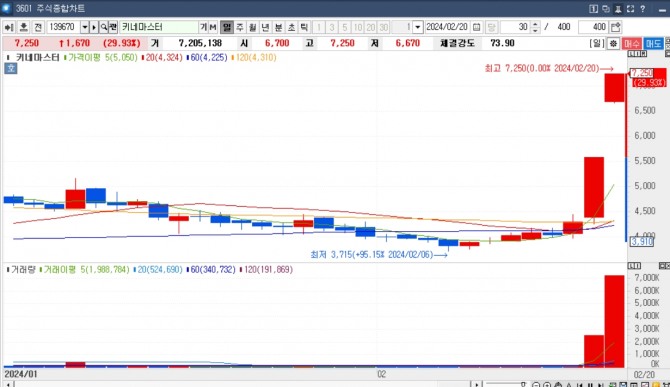The image size is (670, 387).
Task: Open the stock search magnifier icon
Action: click(x=104, y=27)
